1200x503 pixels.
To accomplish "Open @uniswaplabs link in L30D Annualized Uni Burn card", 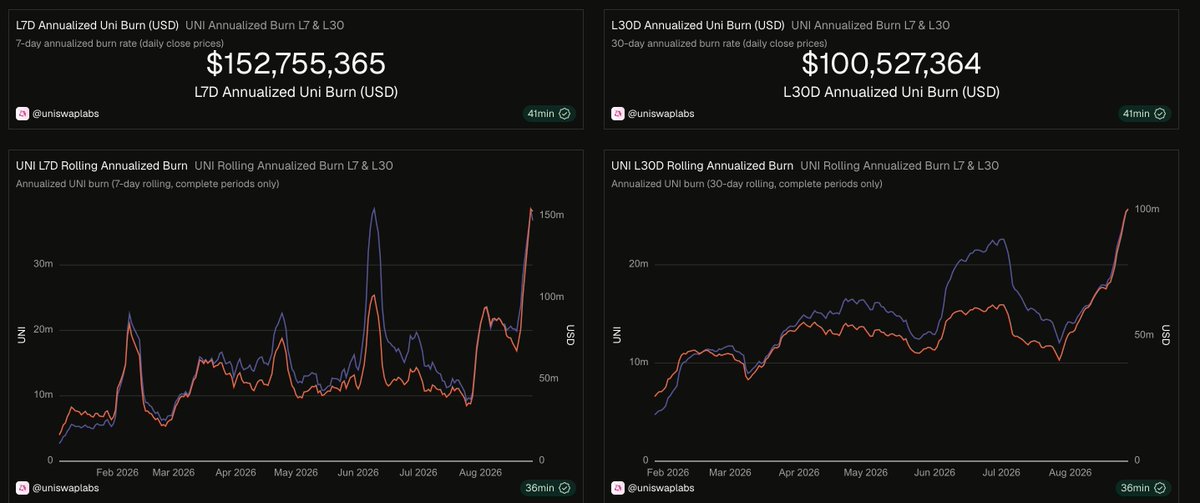I will (x=661, y=114).
